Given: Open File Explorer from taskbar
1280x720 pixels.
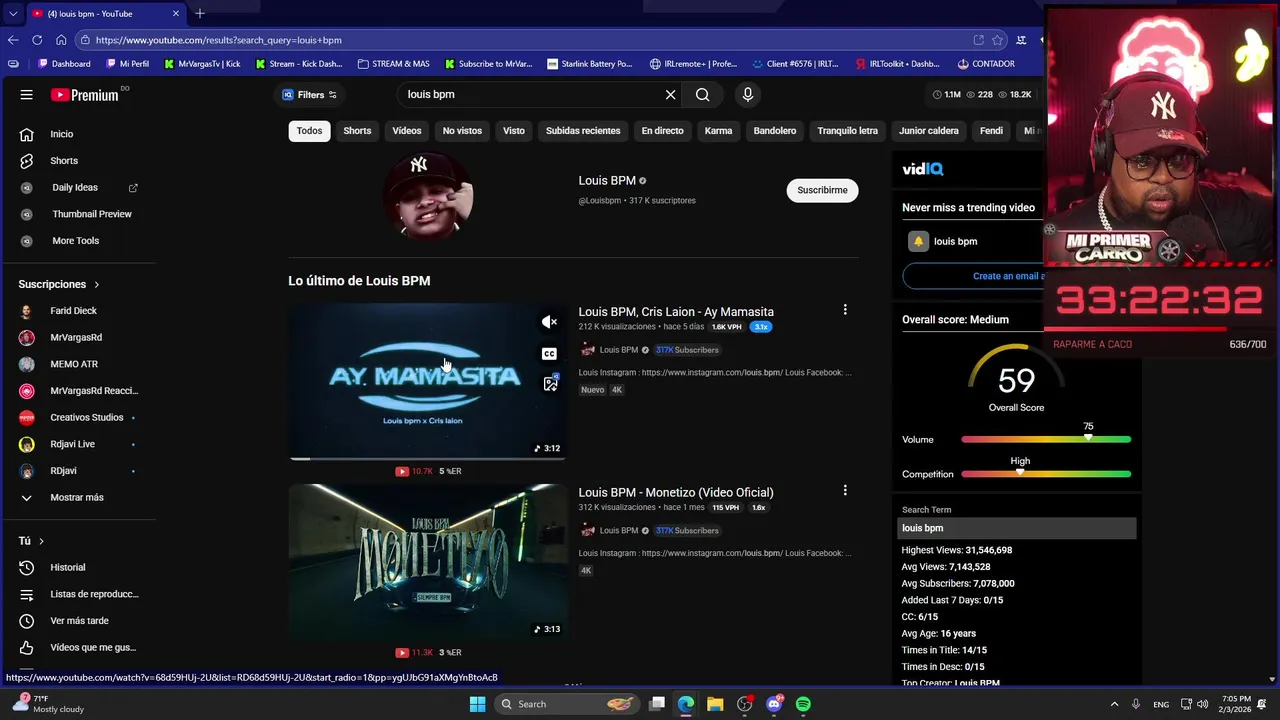Looking at the screenshot, I should coord(715,704).
